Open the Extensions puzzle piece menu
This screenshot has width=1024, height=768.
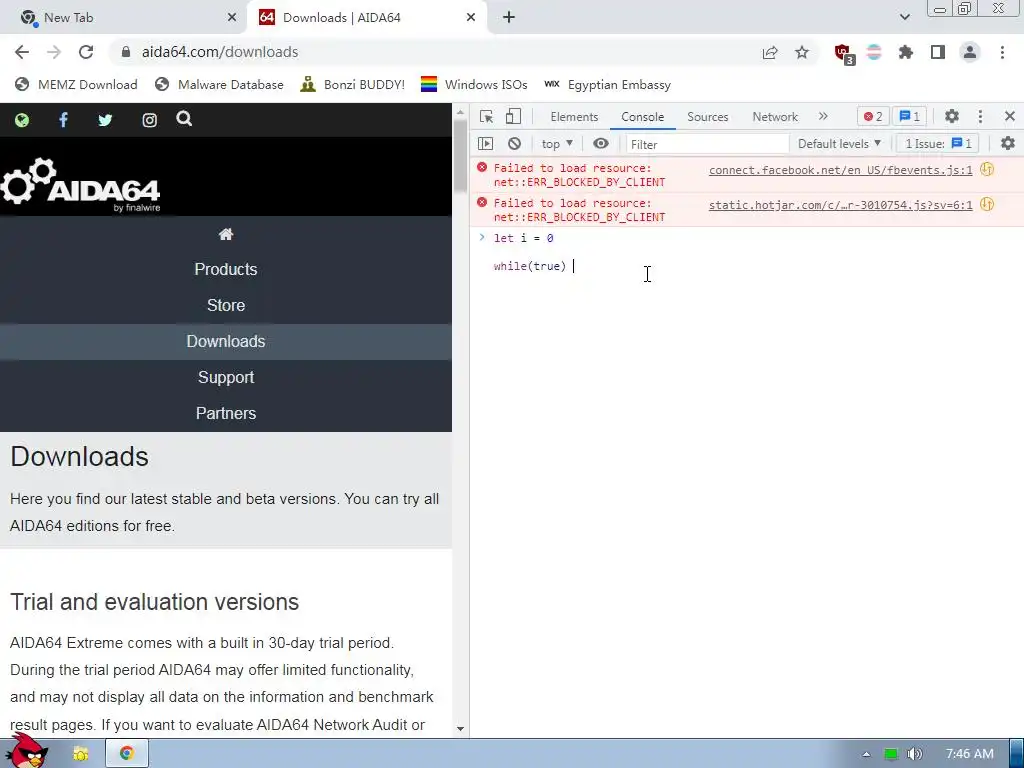(x=906, y=52)
